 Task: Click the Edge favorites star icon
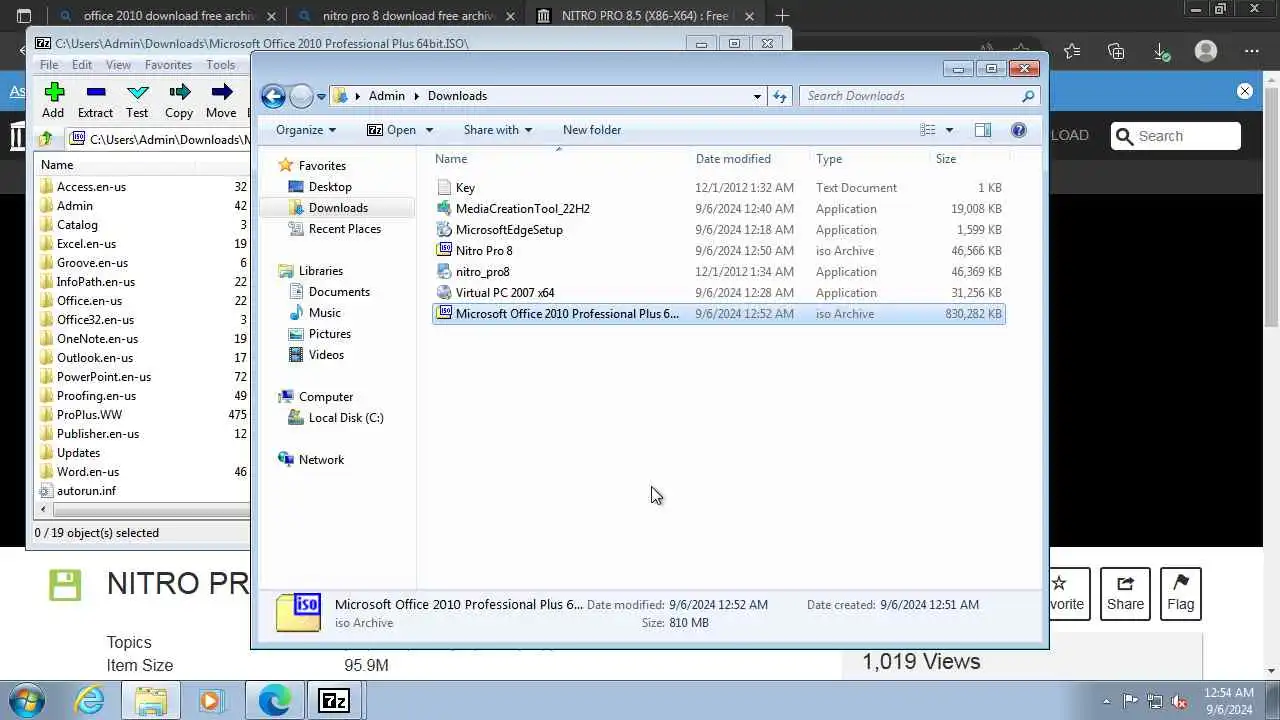[x=1072, y=51]
